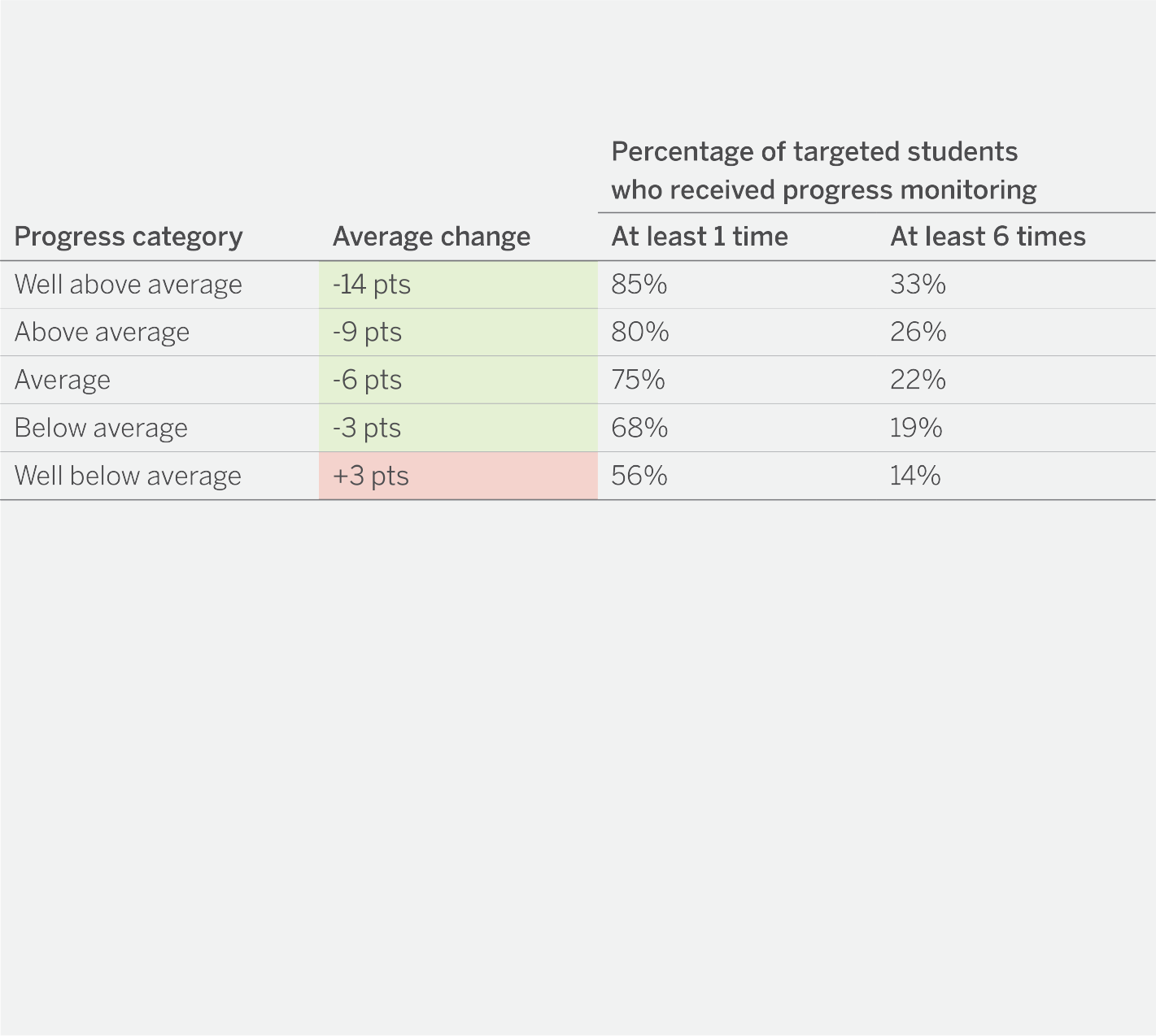
Task: Select the 56% value cell
Action: (x=639, y=477)
